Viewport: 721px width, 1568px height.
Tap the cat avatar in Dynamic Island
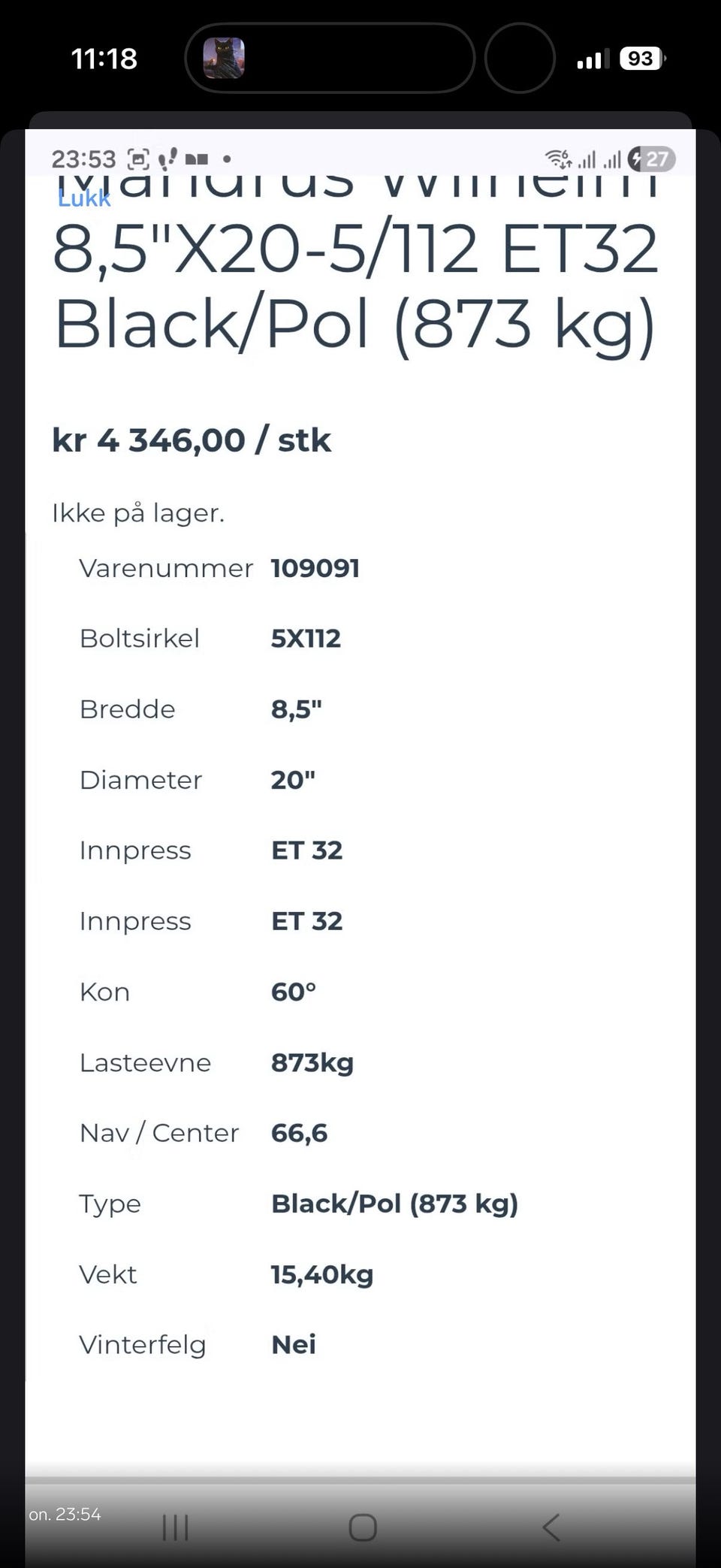click(224, 59)
